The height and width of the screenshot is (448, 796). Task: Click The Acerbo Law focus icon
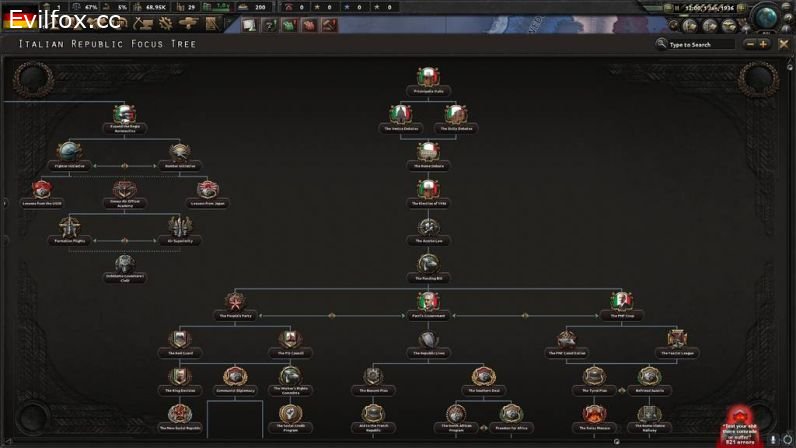tap(428, 228)
